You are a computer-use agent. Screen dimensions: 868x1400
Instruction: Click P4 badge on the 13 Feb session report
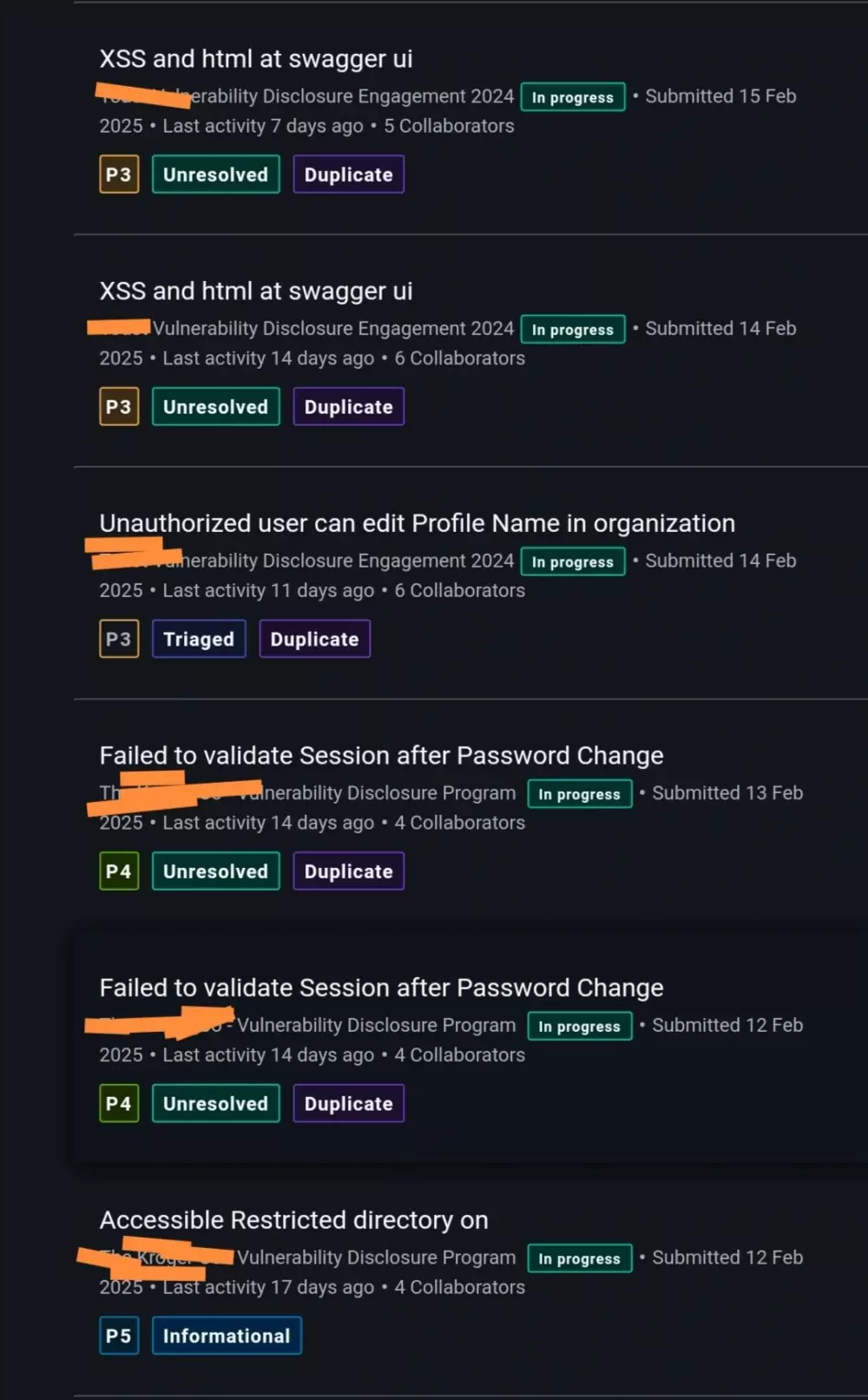119,871
